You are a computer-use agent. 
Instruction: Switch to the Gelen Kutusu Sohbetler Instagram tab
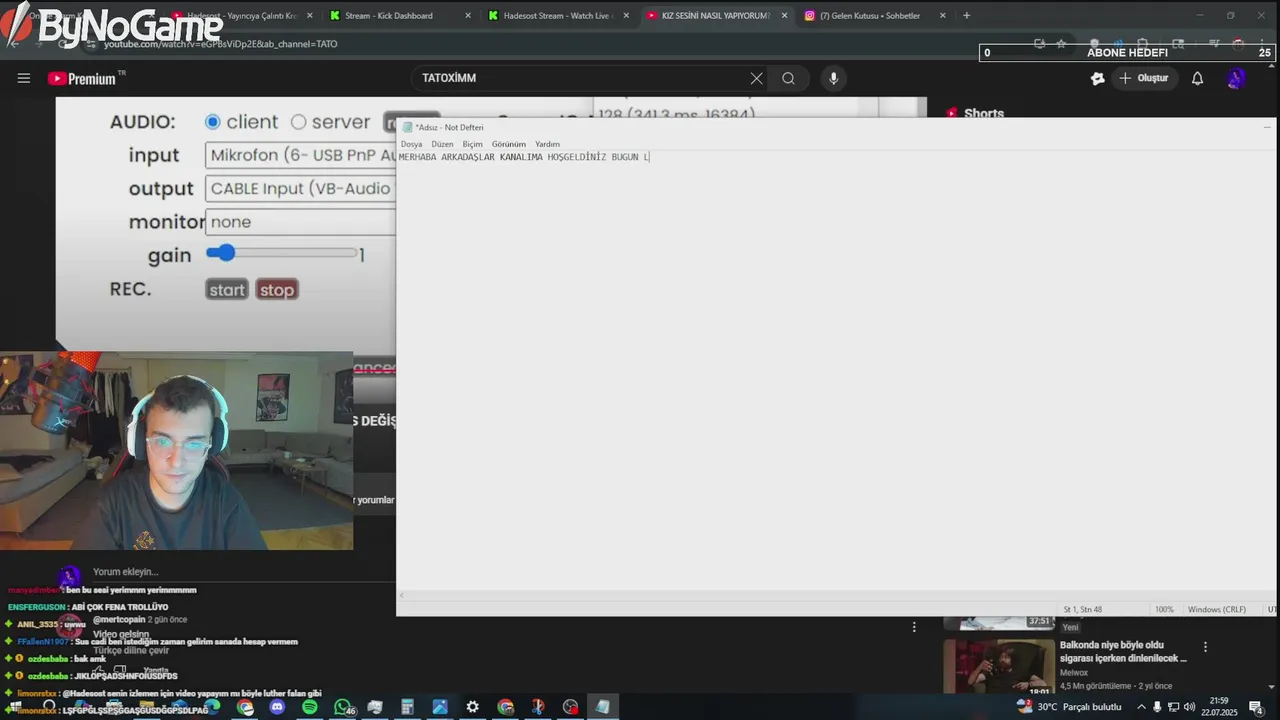[x=870, y=16]
